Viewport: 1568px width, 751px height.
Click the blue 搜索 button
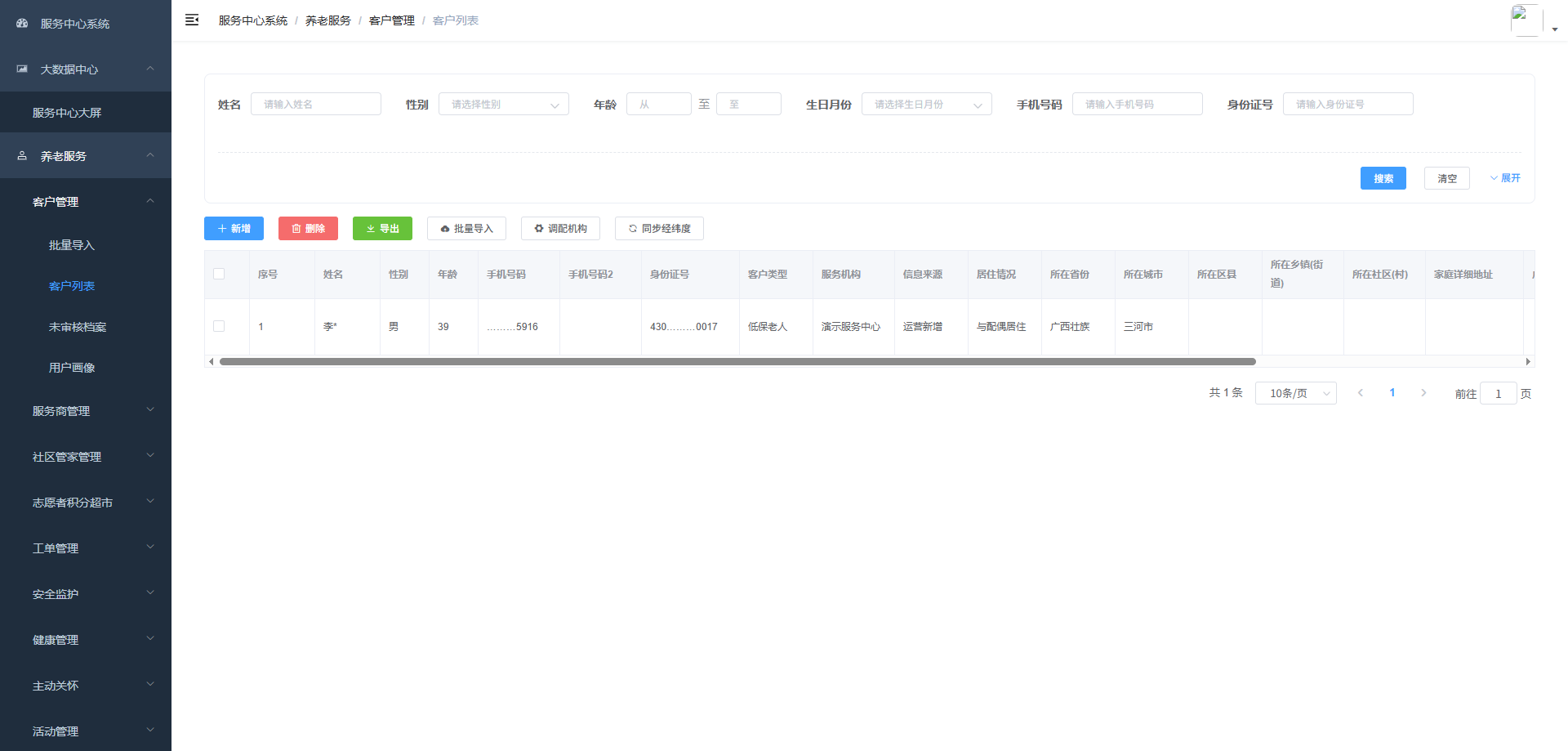pos(1383,178)
